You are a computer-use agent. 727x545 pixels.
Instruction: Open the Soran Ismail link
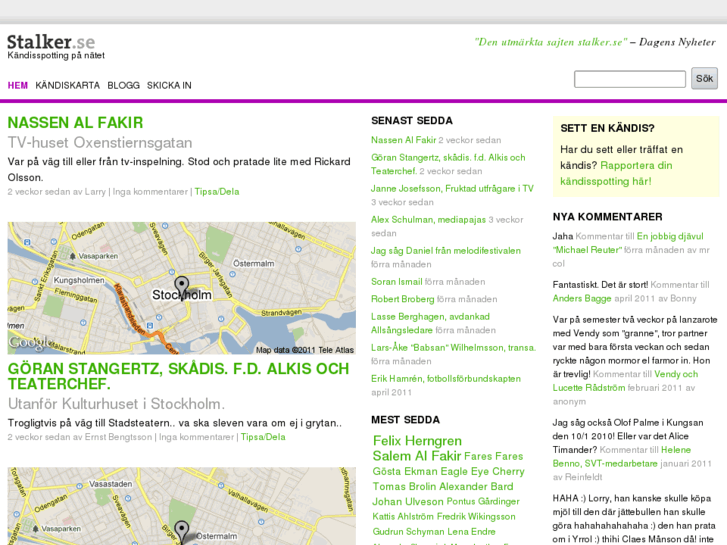(x=396, y=282)
